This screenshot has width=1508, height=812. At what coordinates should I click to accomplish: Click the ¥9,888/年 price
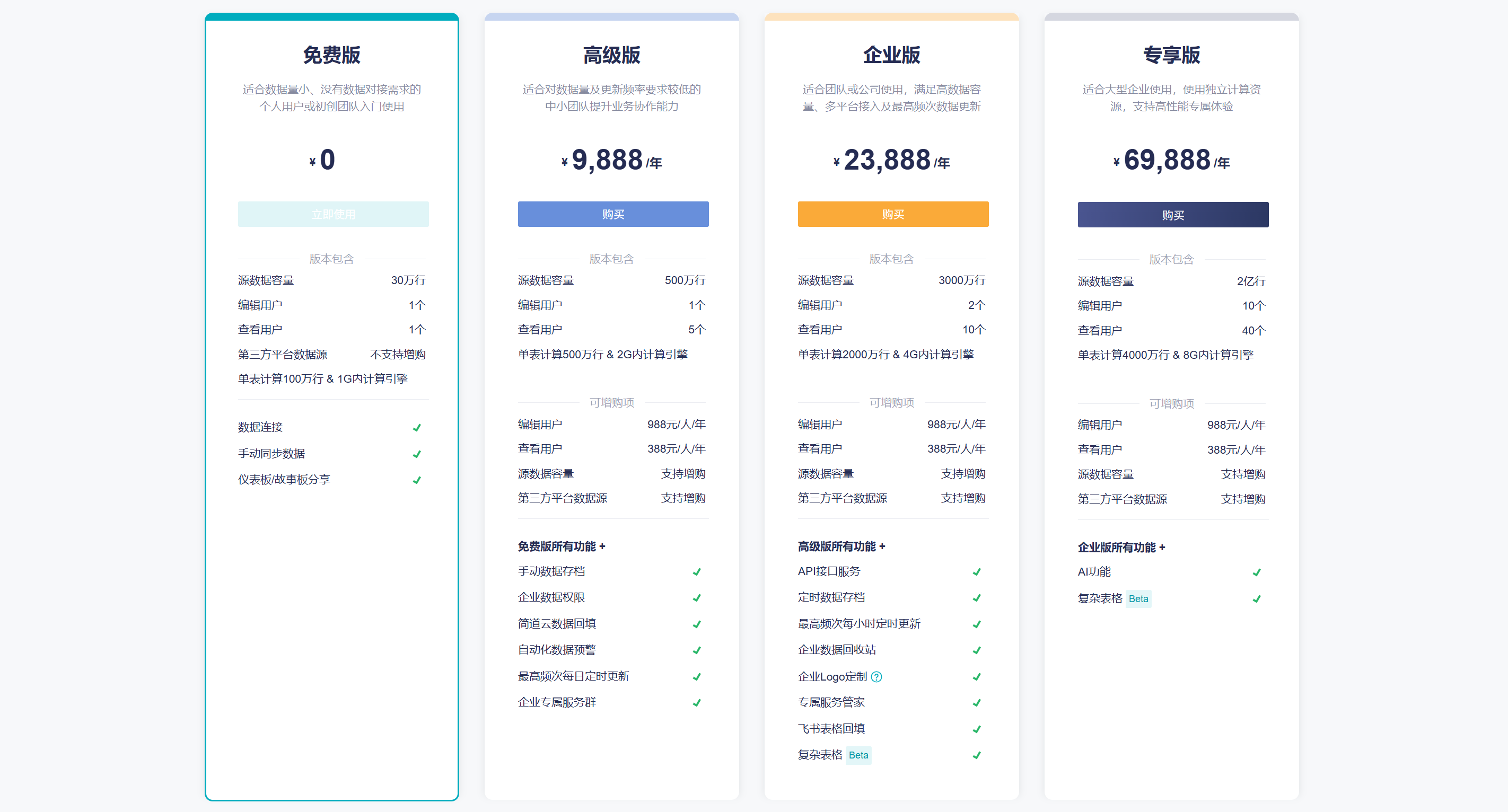coord(612,160)
